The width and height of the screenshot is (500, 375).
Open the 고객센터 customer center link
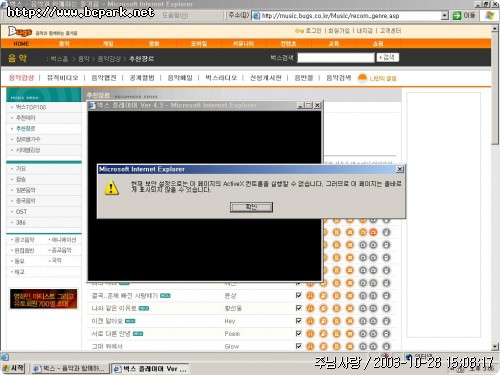pyautogui.click(x=390, y=31)
